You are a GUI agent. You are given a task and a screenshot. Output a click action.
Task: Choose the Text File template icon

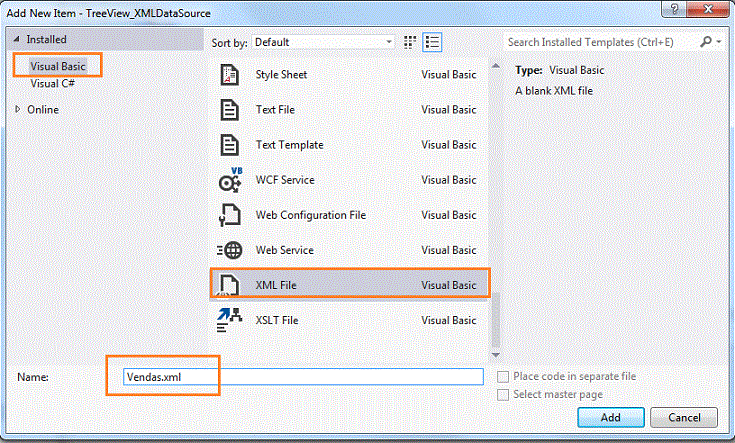[230, 110]
